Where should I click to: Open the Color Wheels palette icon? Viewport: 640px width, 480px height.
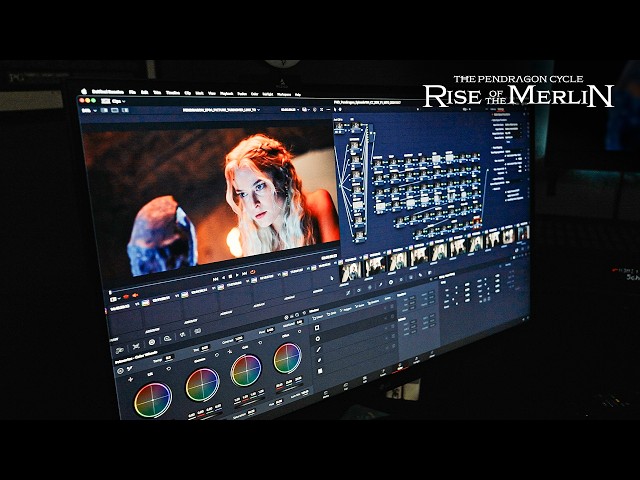click(x=152, y=342)
